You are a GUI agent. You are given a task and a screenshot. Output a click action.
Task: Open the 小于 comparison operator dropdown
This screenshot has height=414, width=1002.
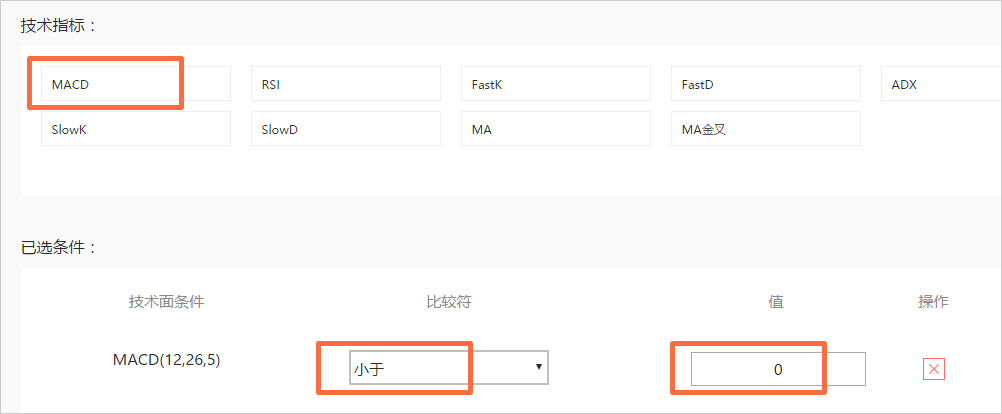[x=449, y=367]
